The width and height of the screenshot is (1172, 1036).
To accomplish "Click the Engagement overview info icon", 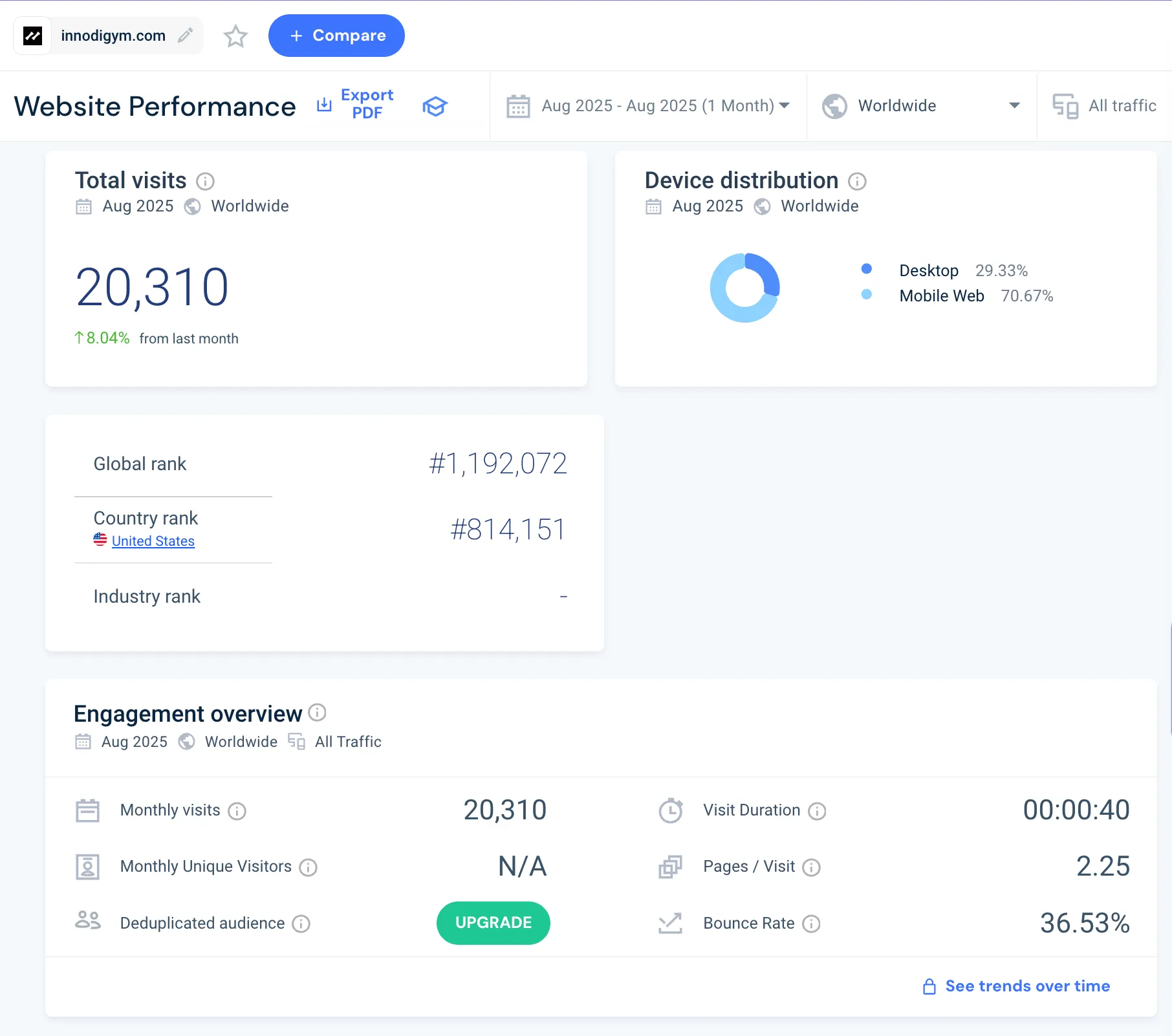I will pos(317,713).
